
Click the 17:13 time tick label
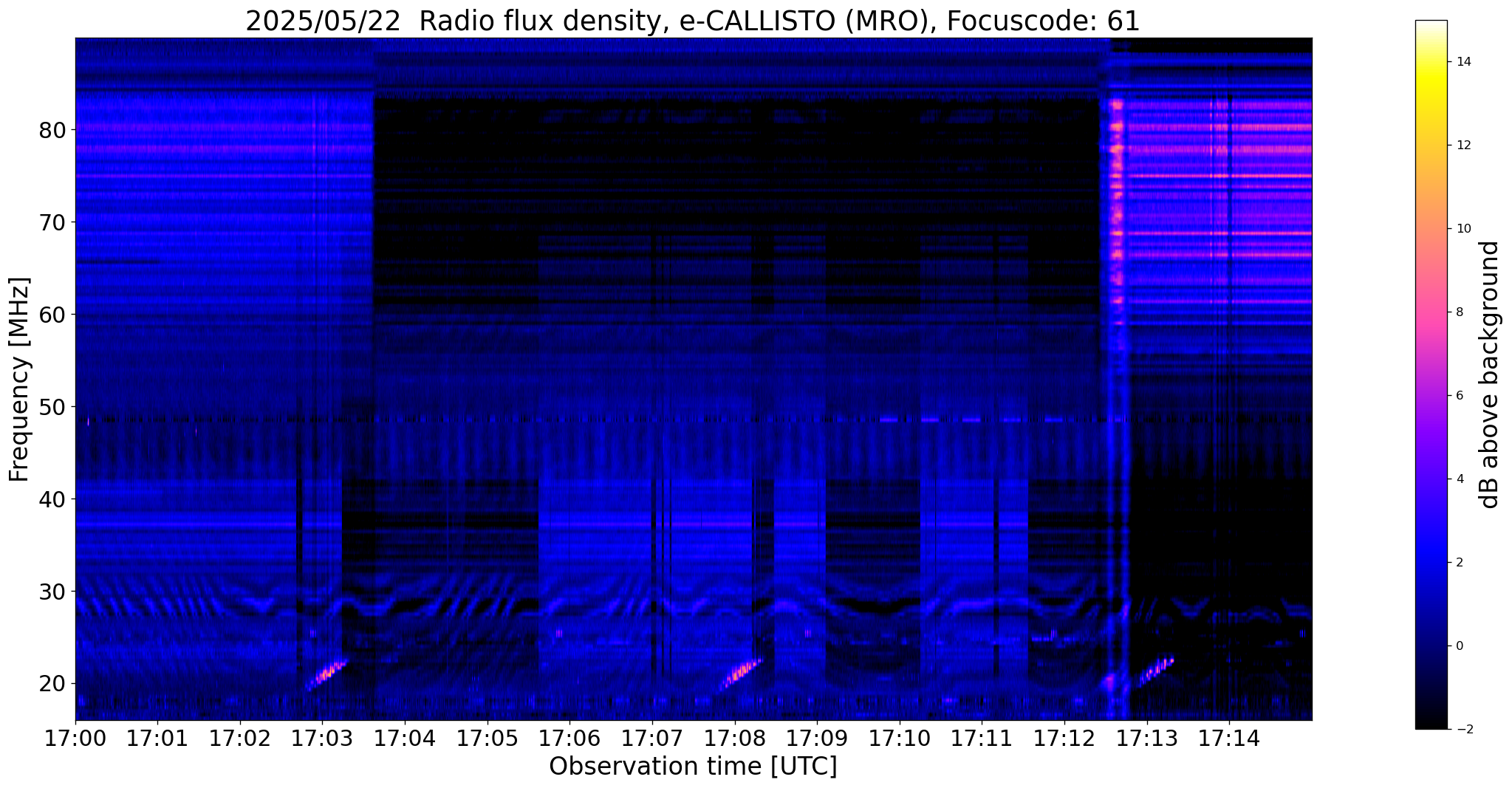(x=1146, y=739)
